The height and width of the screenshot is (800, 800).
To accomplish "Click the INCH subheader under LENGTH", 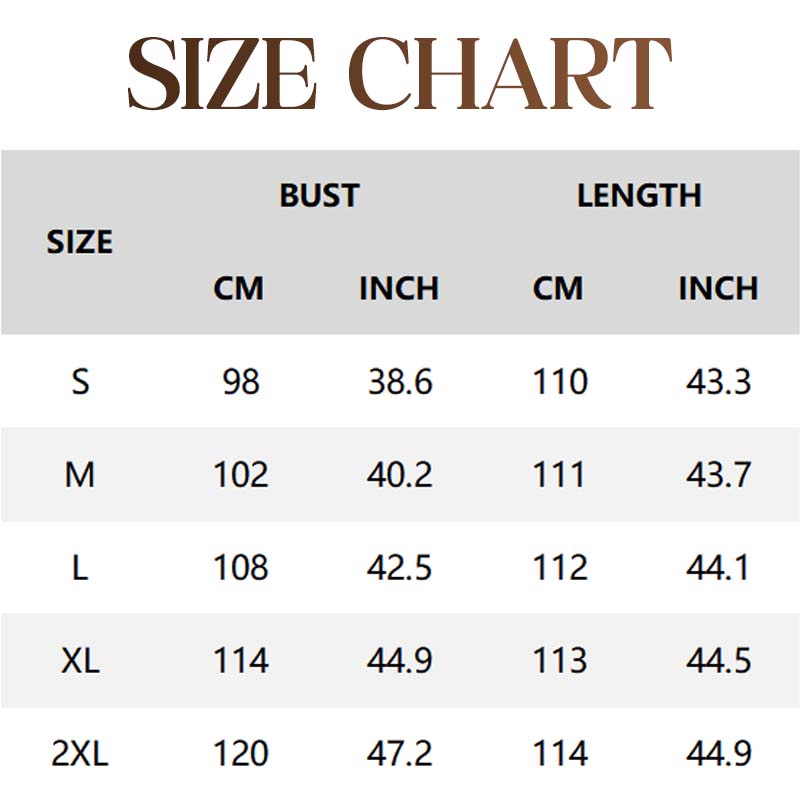I will 718,288.
